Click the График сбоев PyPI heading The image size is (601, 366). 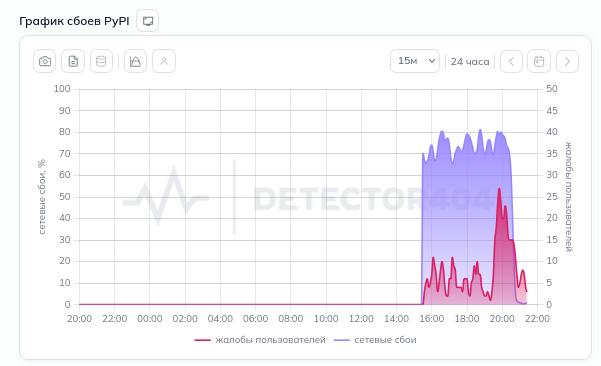(74, 21)
